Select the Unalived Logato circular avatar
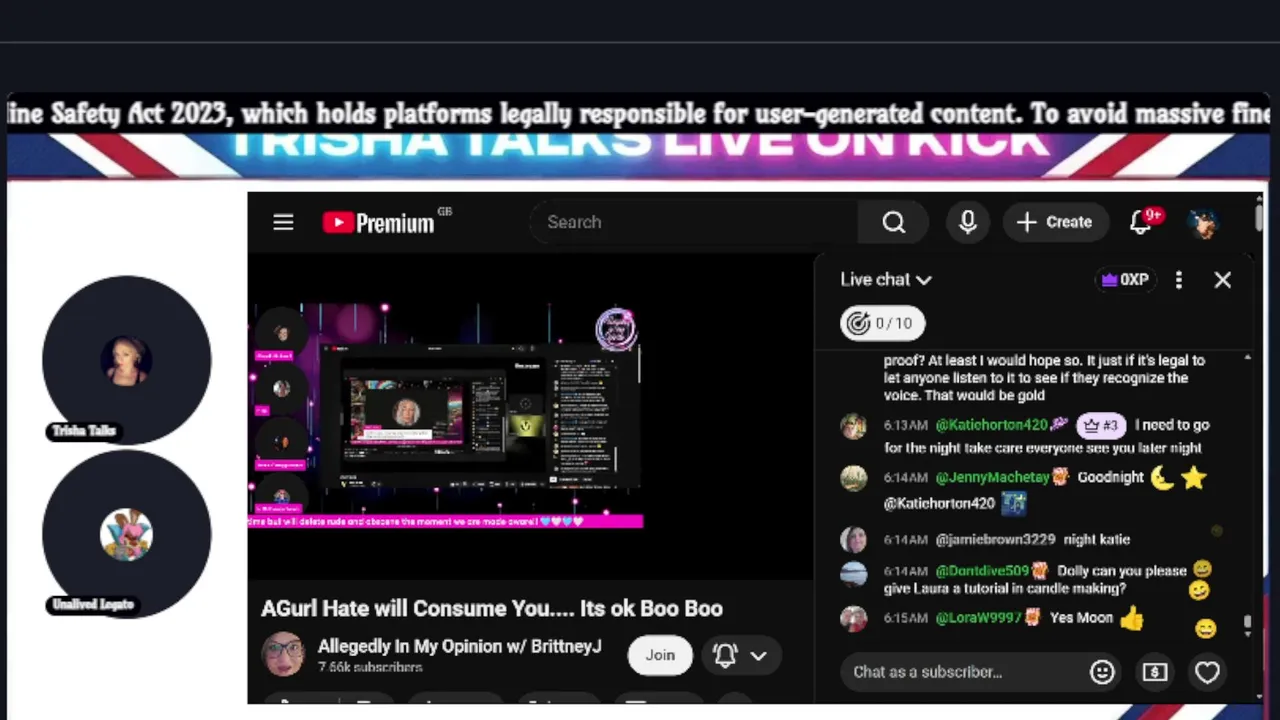Viewport: 1280px width, 720px height. pos(127,534)
